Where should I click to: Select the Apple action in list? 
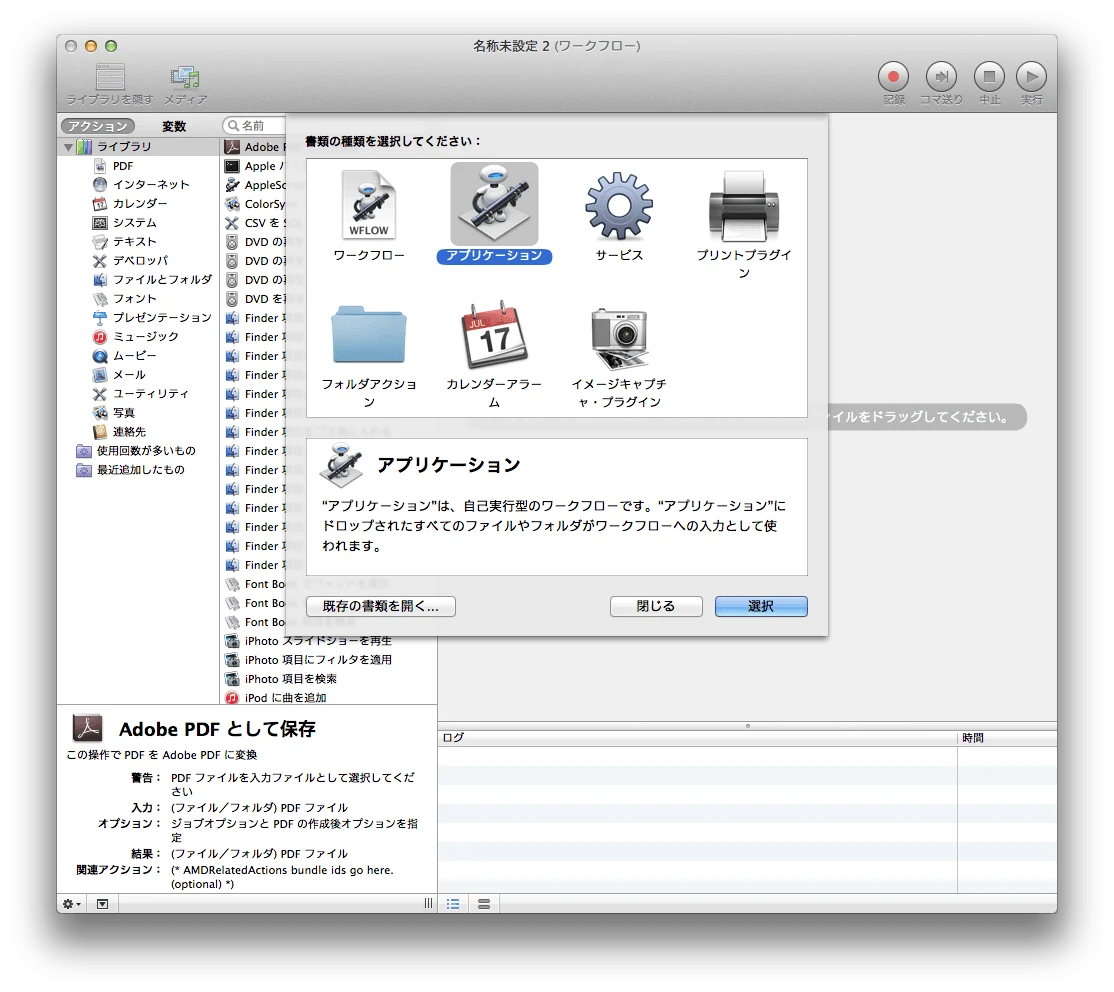(x=254, y=166)
